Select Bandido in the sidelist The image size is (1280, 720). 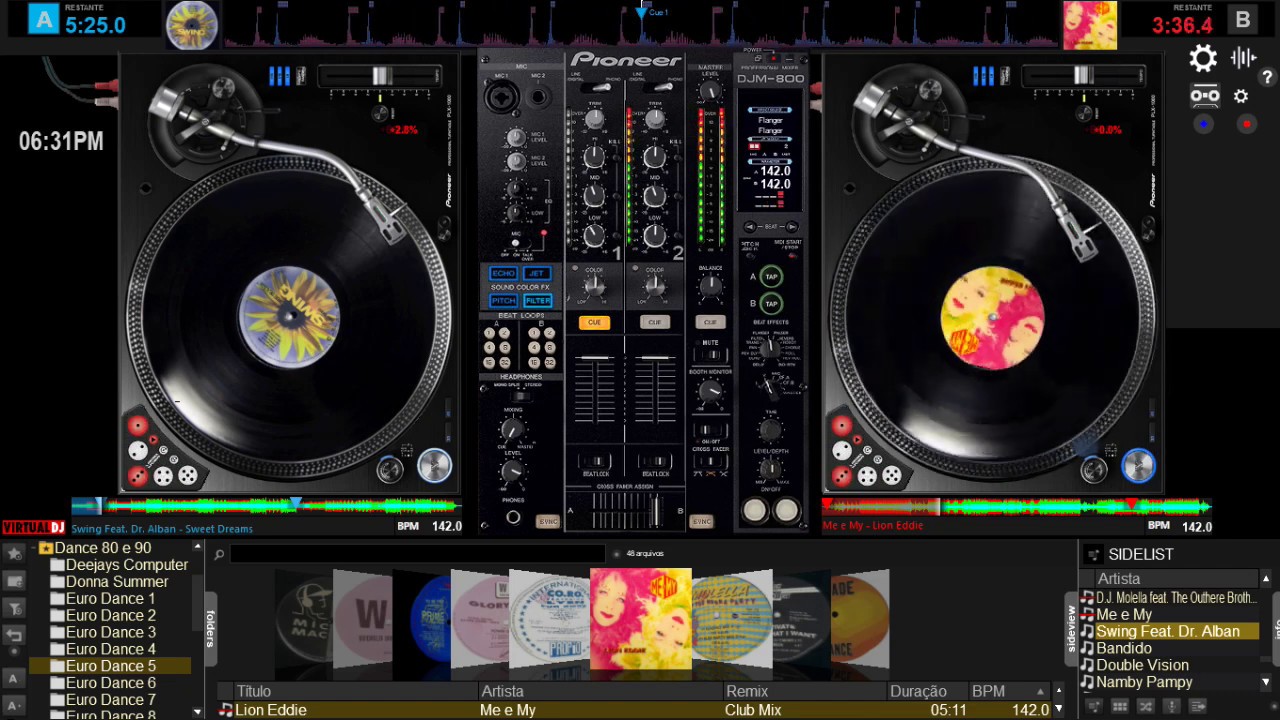pyautogui.click(x=1124, y=648)
